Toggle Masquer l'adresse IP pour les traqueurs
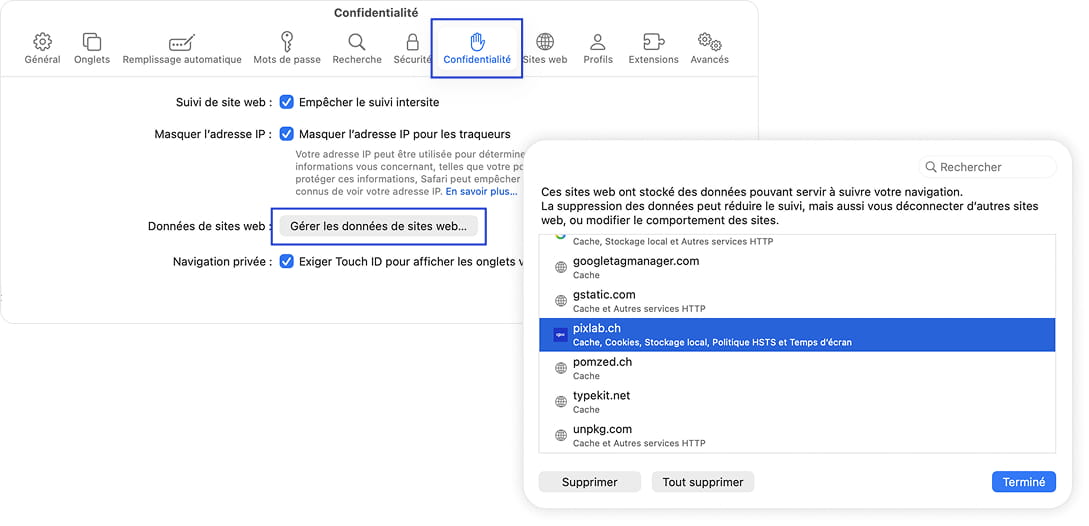Viewport: 1089px width, 526px height. pyautogui.click(x=287, y=133)
